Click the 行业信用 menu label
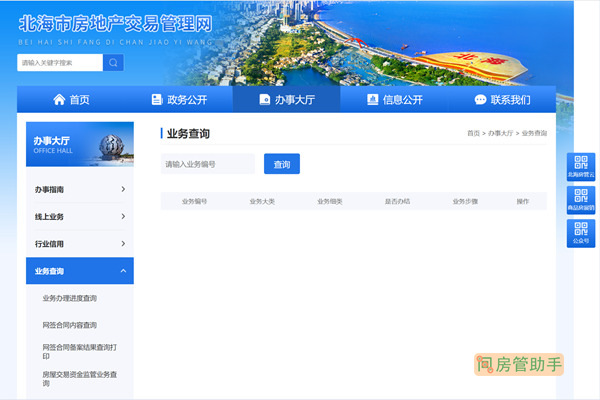 click(x=49, y=244)
